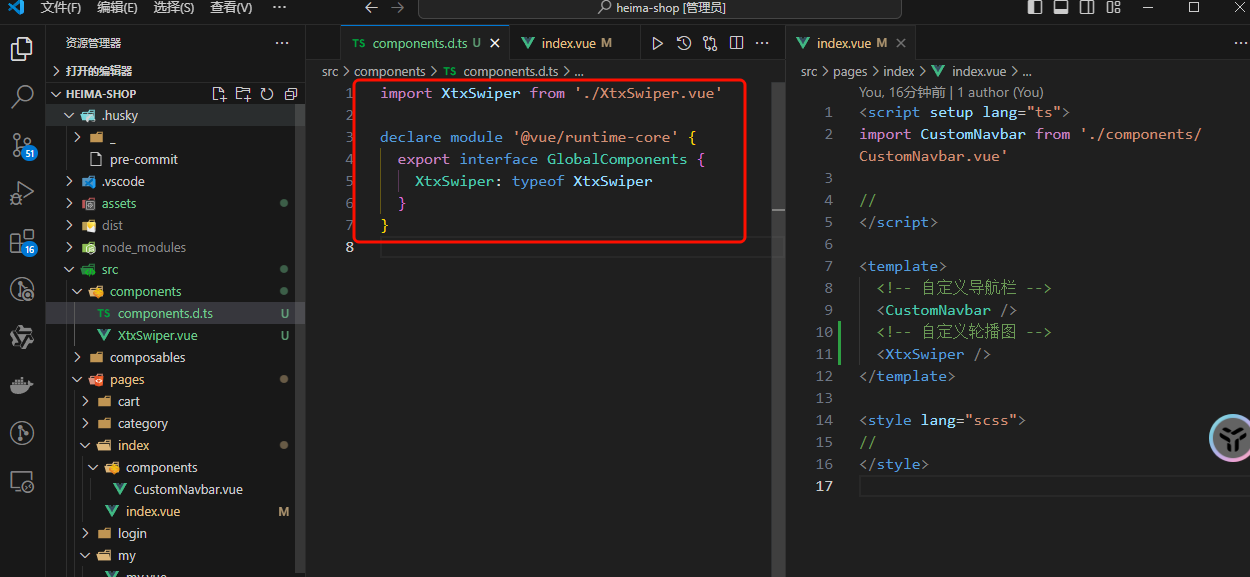Click '1 author (You)' code lens
Image resolution: width=1250 pixels, height=577 pixels.
pyautogui.click(x=1000, y=92)
